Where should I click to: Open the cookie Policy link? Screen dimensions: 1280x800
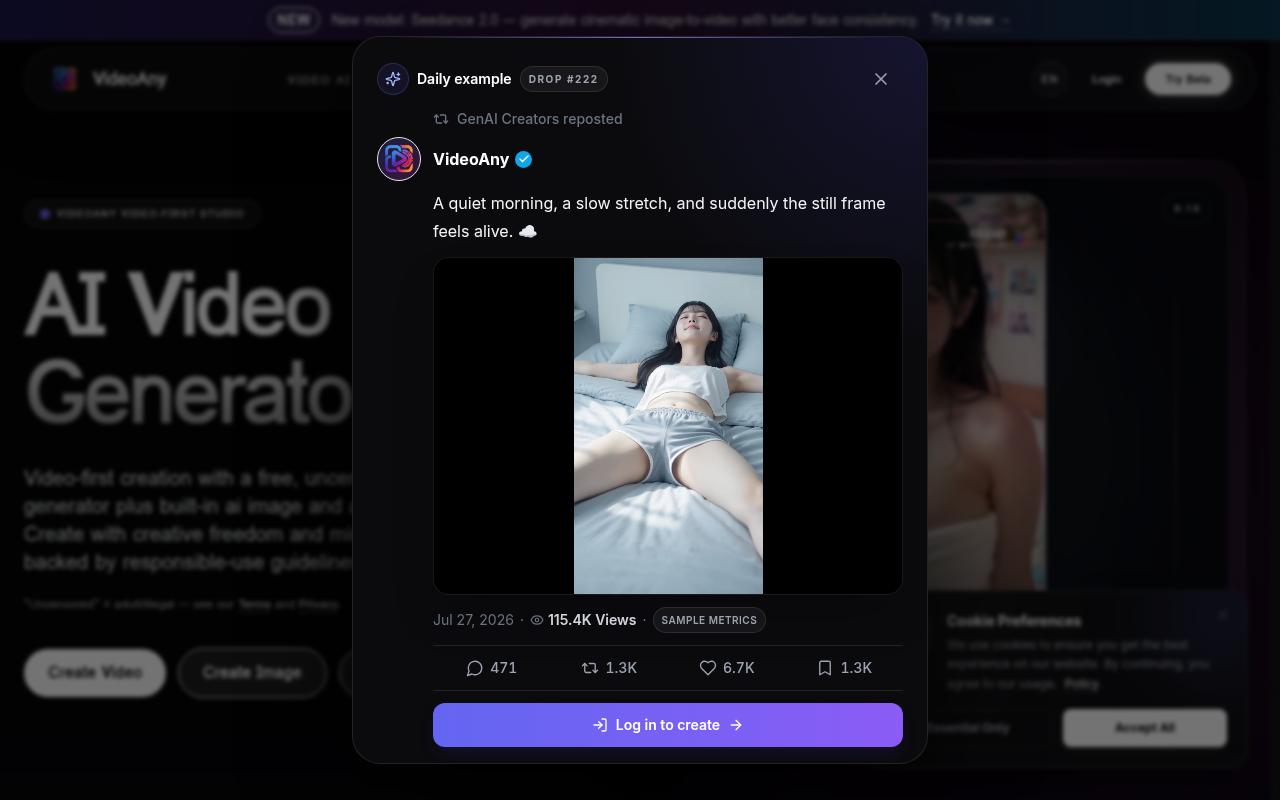click(x=1081, y=684)
